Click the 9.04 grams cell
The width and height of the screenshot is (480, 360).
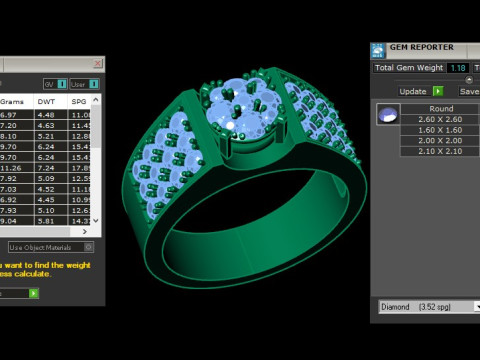pos(17,221)
